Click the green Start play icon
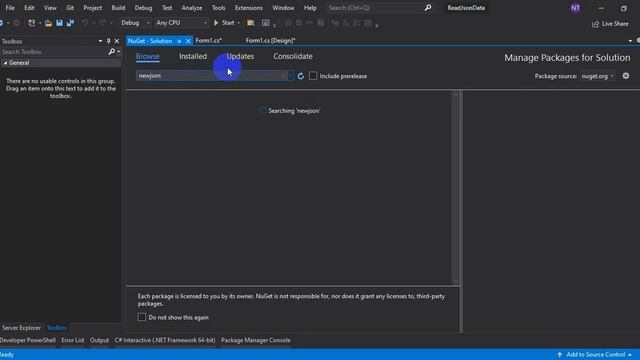Viewport: 640px width, 360px height. [216, 23]
